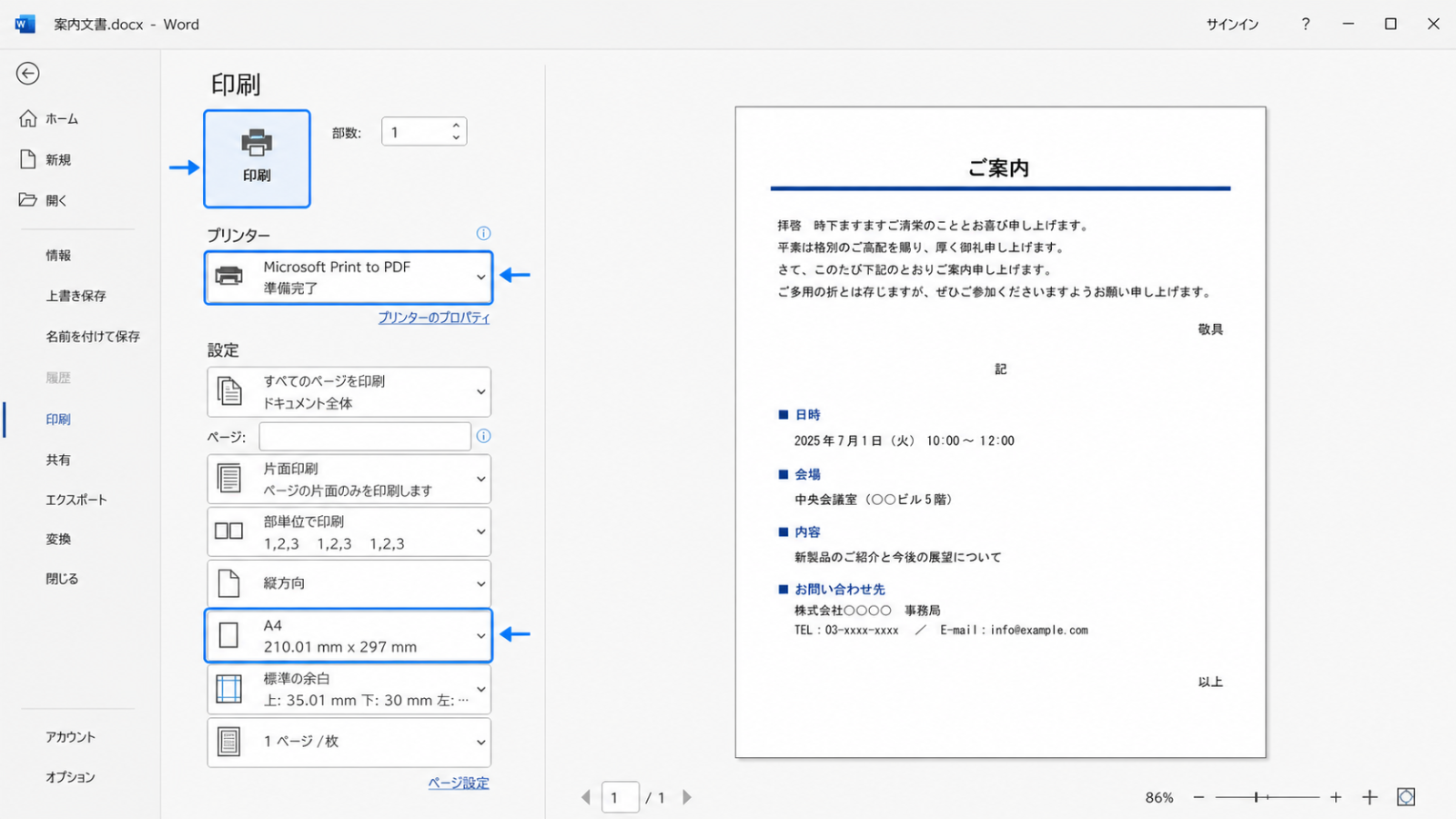The width and height of the screenshot is (1456, 819).
Task: Click the Word app icon in title bar
Action: click(x=25, y=24)
